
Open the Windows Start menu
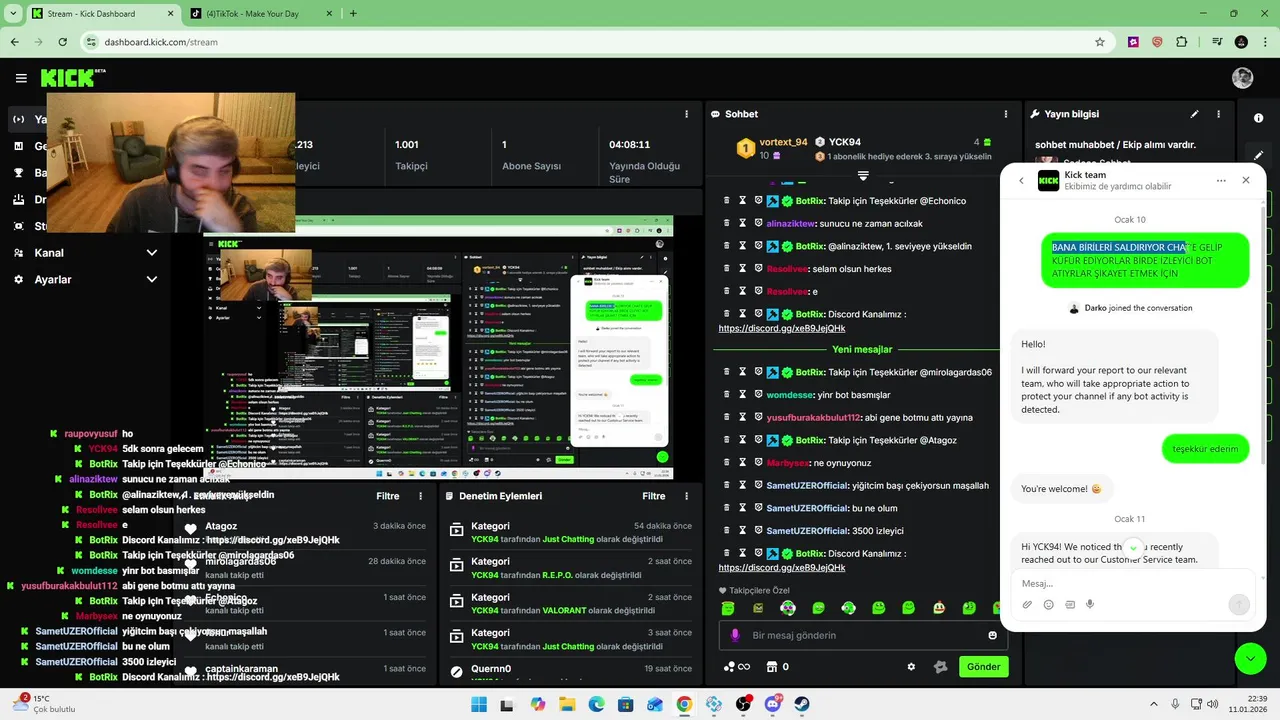478,704
